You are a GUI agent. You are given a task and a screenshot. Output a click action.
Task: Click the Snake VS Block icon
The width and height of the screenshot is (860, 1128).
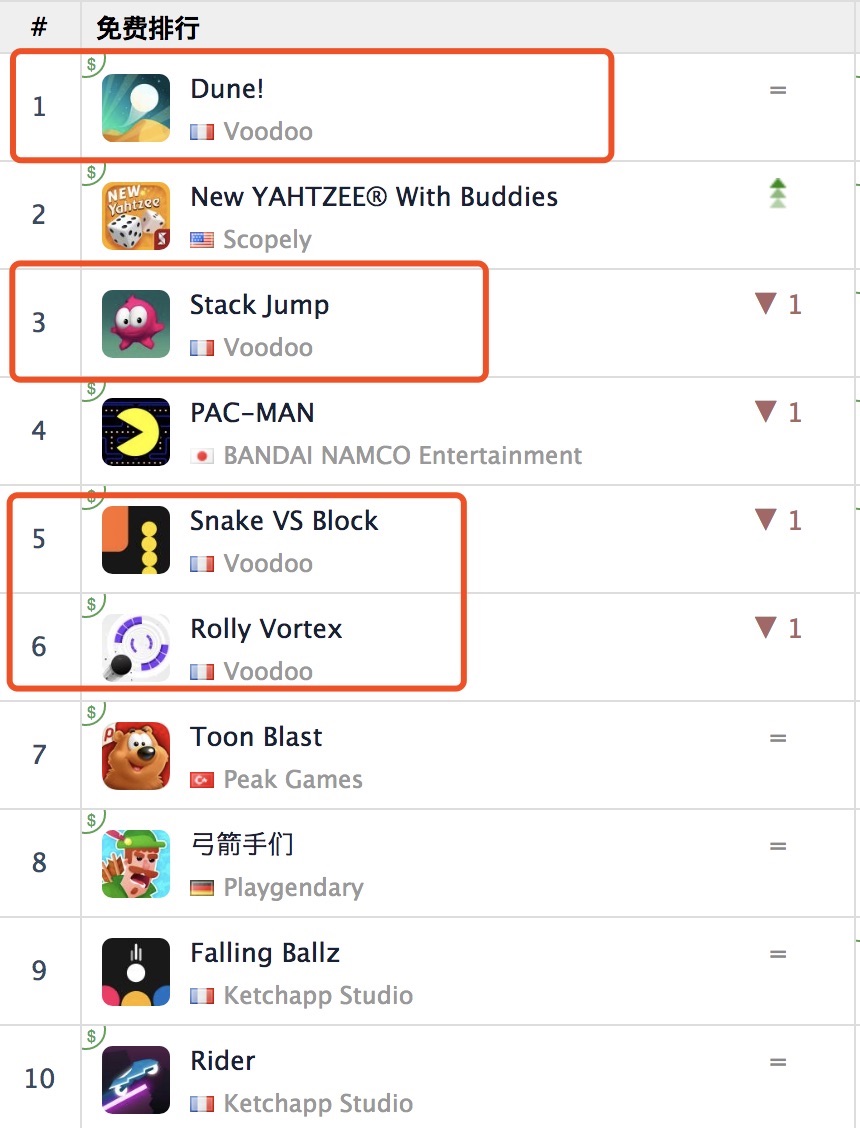coord(136,540)
